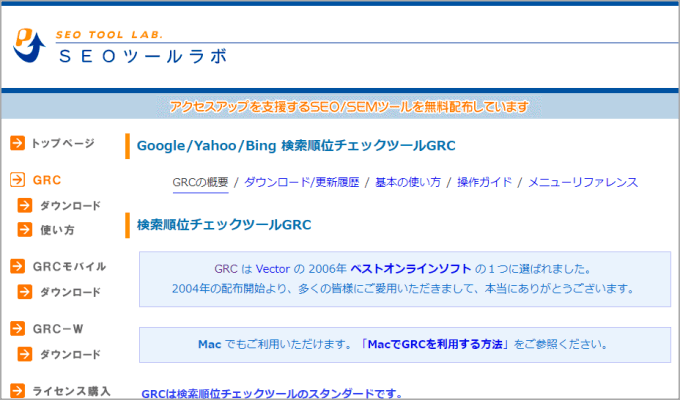Switch to メニューリファレンス tab

583,182
